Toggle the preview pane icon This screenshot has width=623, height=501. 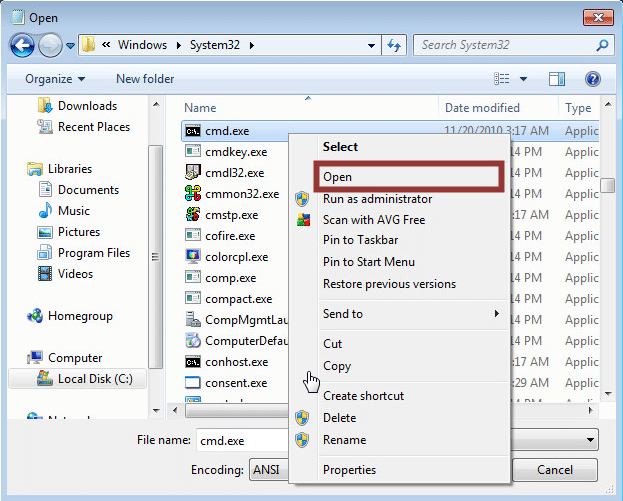click(x=557, y=79)
